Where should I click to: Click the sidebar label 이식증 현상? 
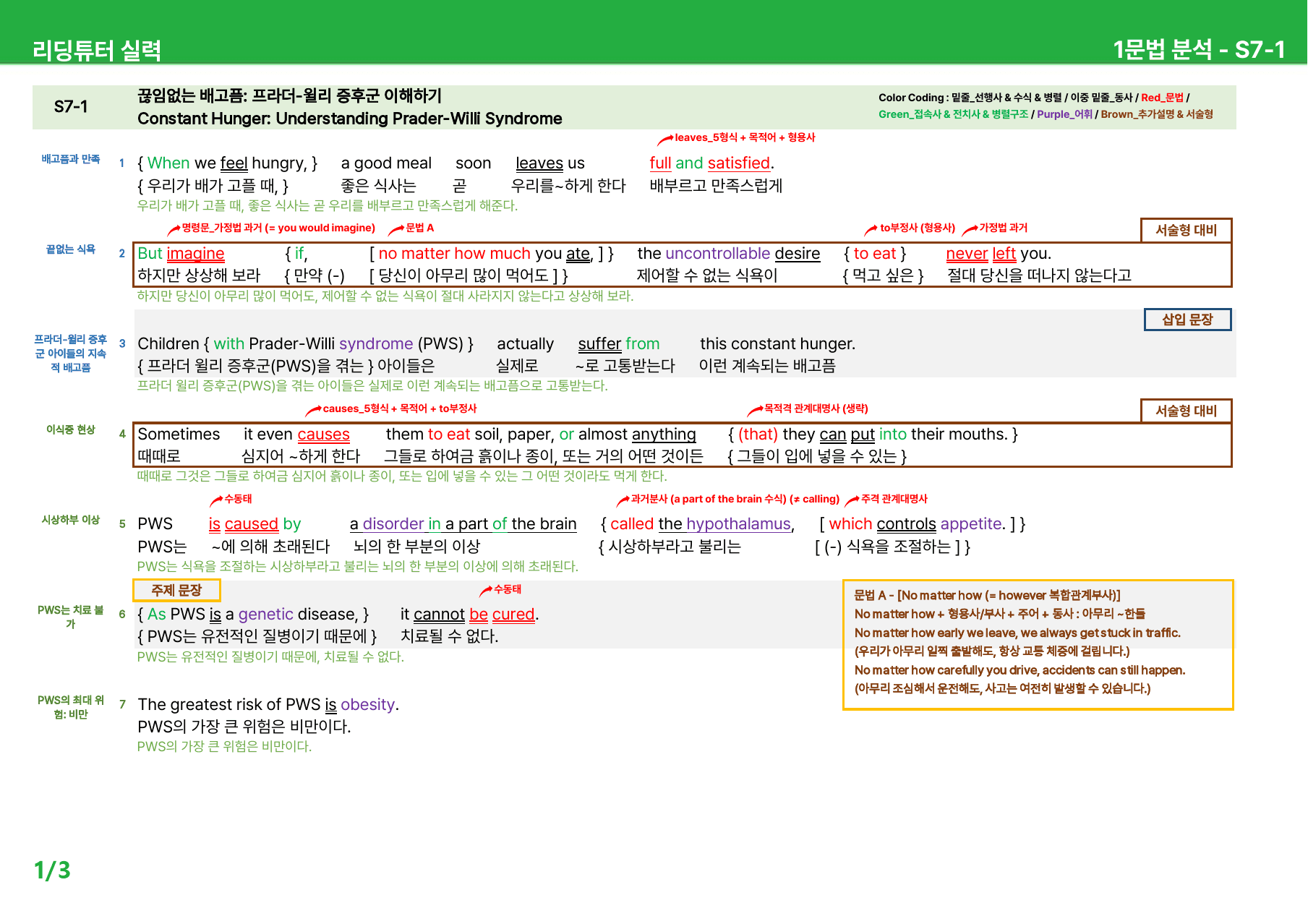click(x=71, y=429)
